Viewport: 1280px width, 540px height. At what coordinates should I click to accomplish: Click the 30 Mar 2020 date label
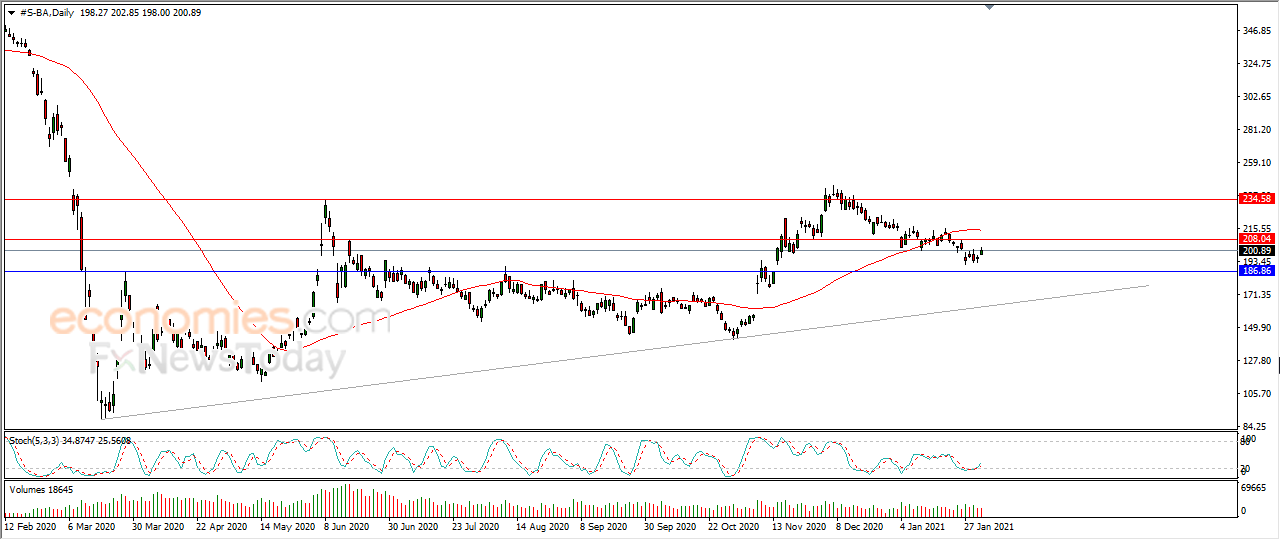click(x=156, y=525)
